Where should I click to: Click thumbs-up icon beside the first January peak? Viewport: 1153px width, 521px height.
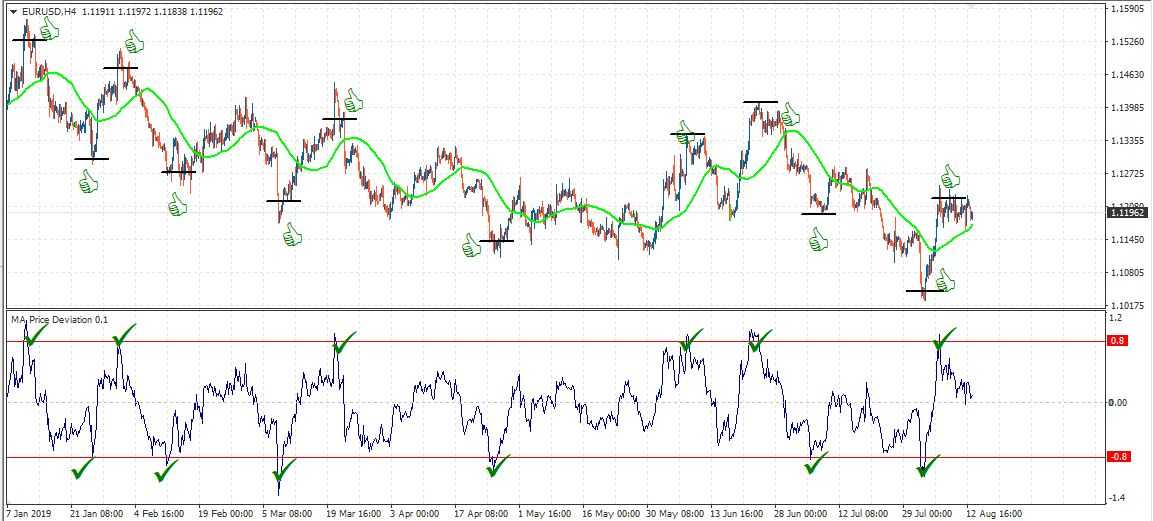point(49,28)
